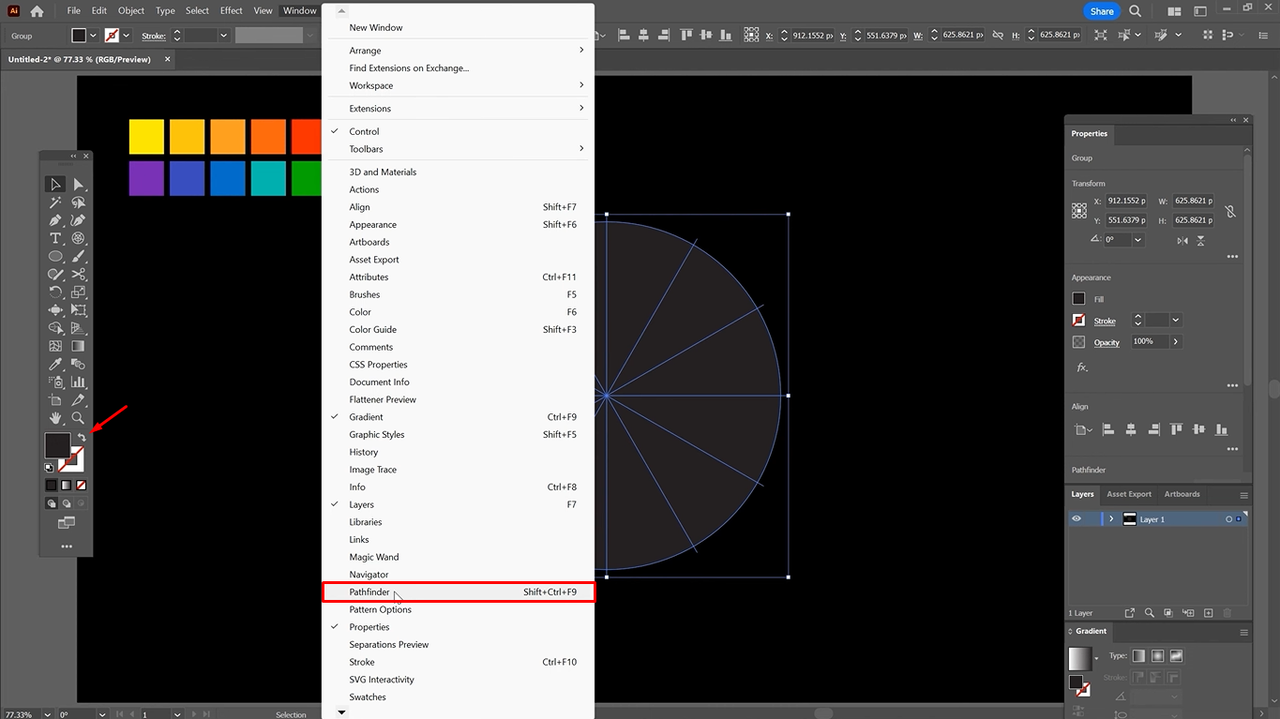Click the Opacity link in Appearance

click(1106, 342)
